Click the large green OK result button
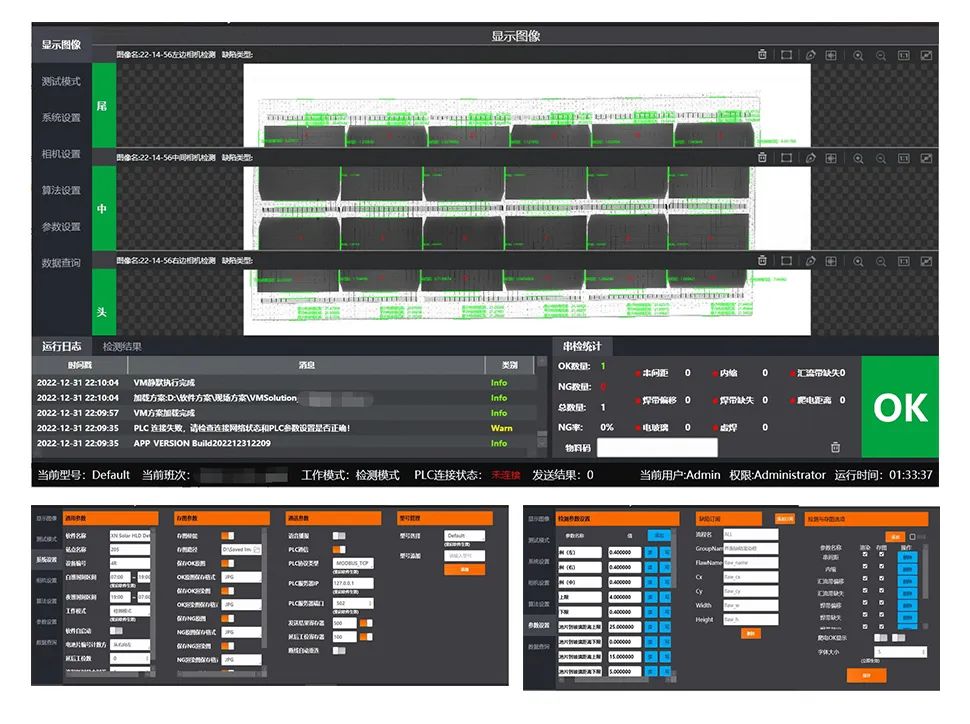970x724 pixels. (899, 408)
